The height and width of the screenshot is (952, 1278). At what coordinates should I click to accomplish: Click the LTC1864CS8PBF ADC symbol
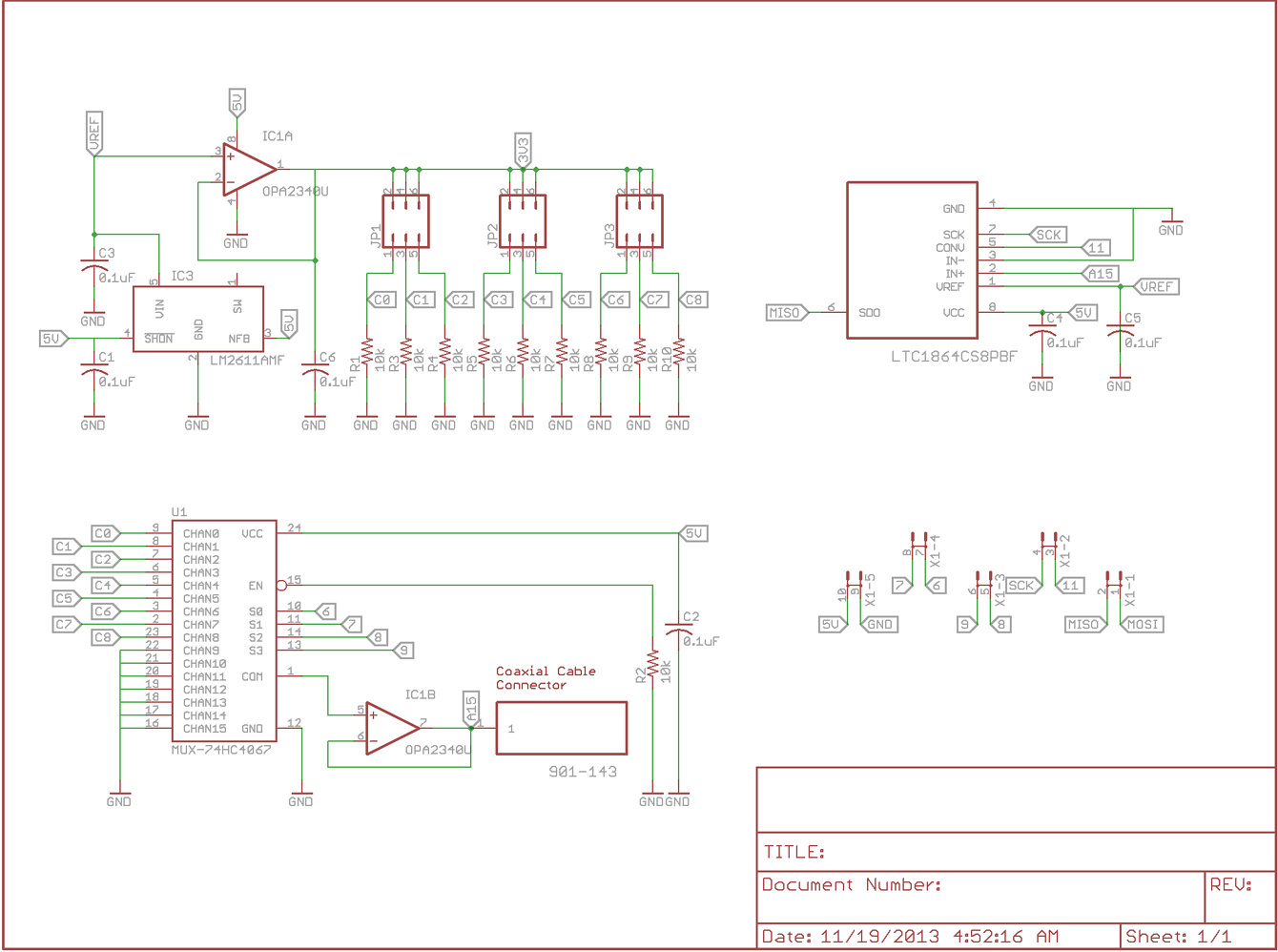click(913, 259)
